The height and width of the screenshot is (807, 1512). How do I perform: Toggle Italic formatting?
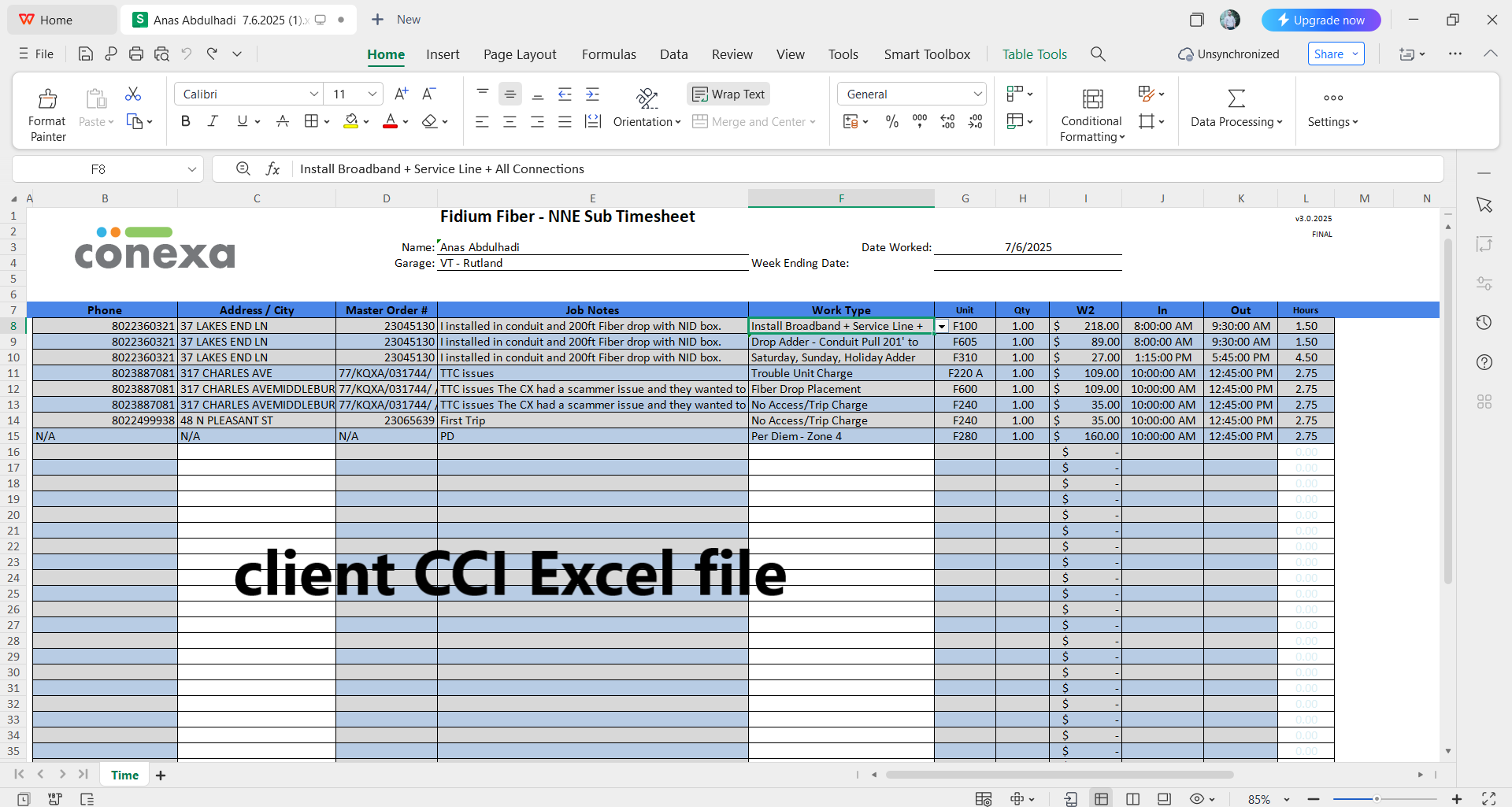213,121
